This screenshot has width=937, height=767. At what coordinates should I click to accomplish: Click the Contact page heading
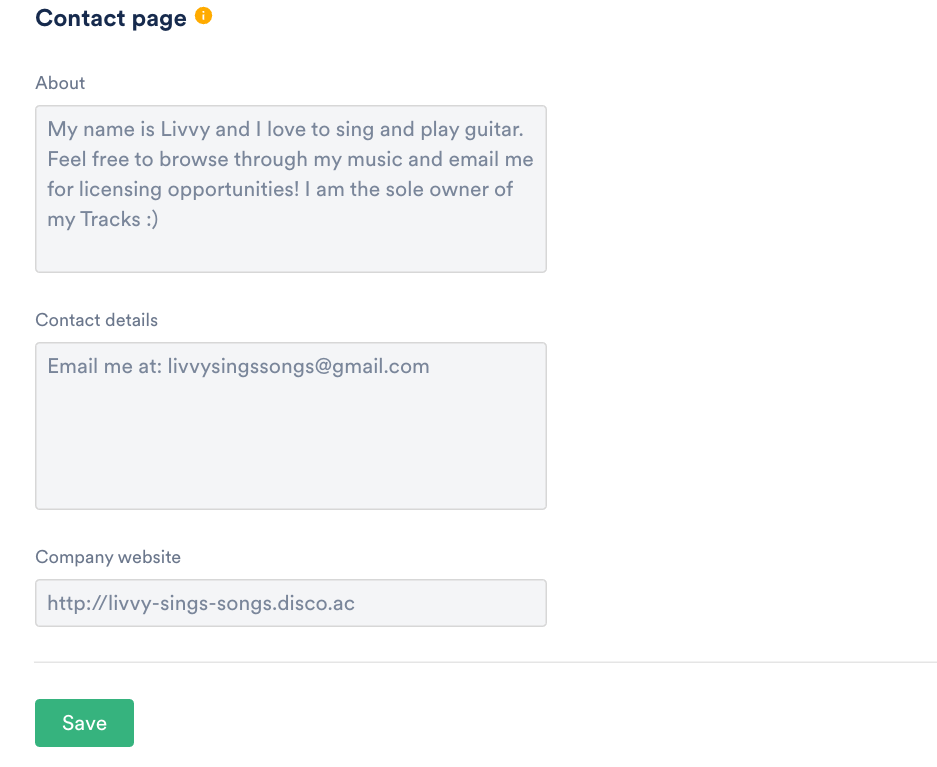coord(111,18)
